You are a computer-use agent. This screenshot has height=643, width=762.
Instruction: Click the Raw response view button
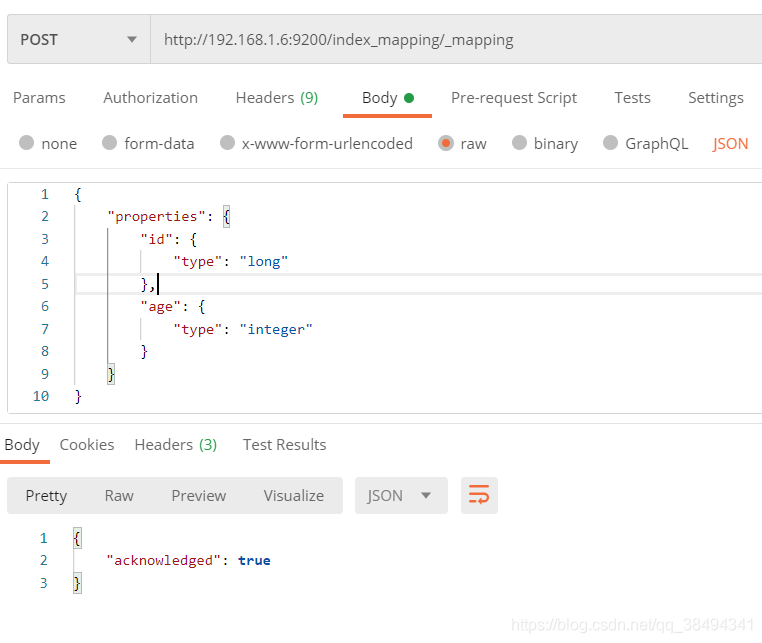tap(119, 495)
